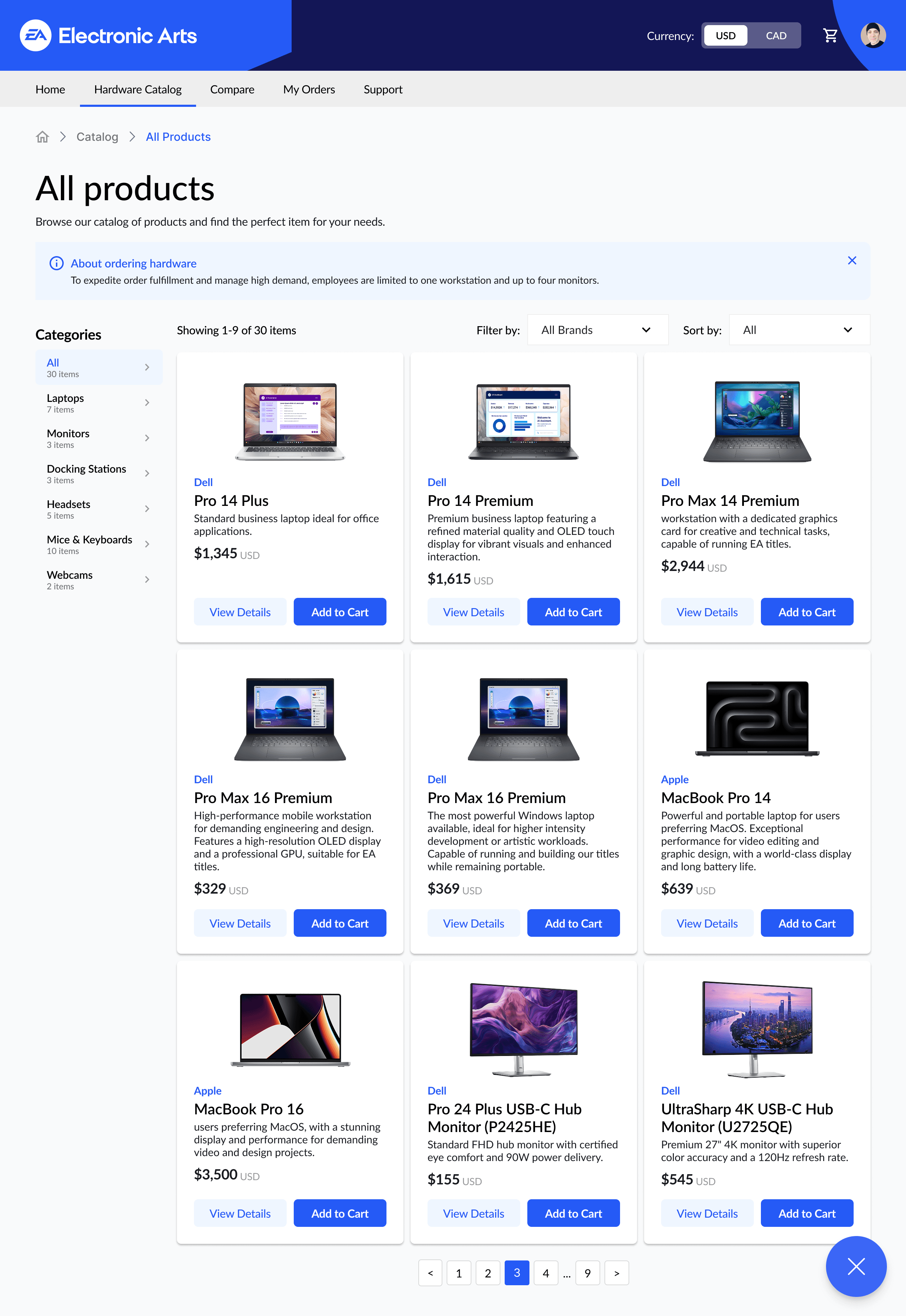This screenshot has width=906, height=1316.
Task: Click the info icon in notice banner
Action: [x=56, y=263]
